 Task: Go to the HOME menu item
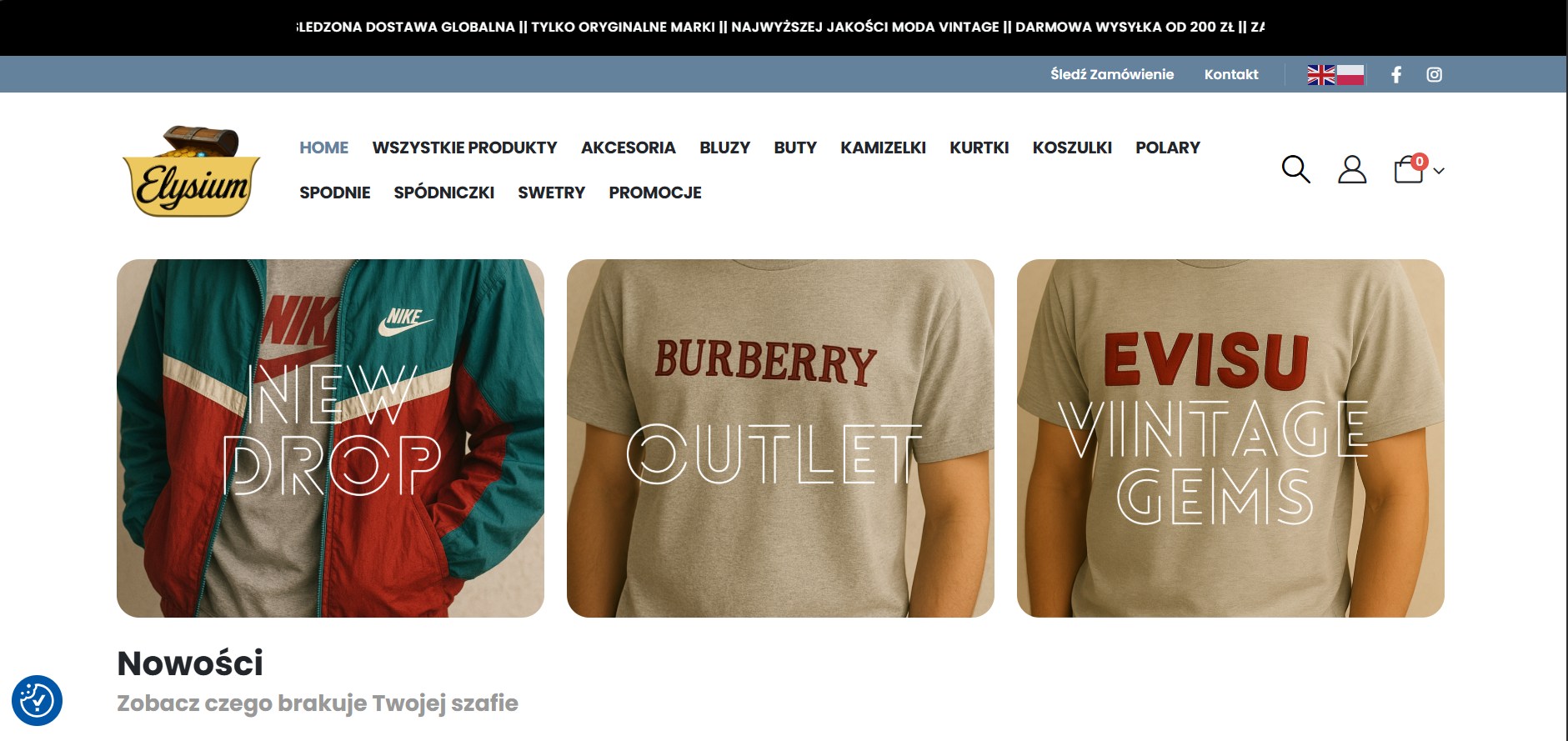tap(323, 148)
